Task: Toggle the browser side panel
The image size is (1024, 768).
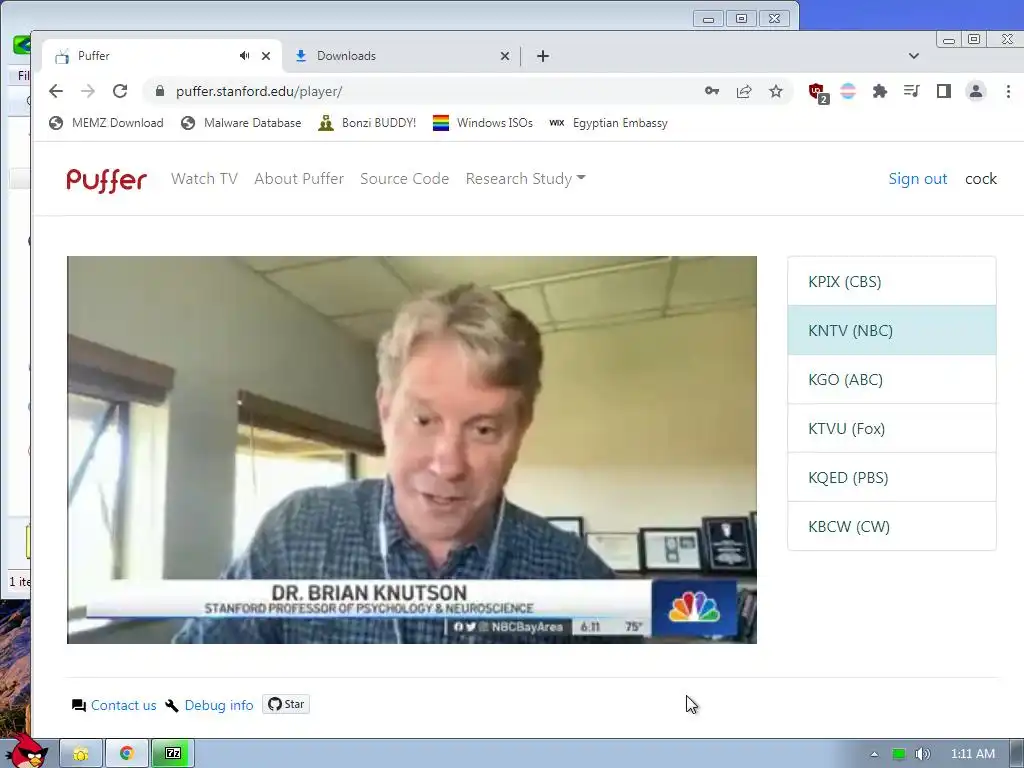Action: click(x=944, y=91)
